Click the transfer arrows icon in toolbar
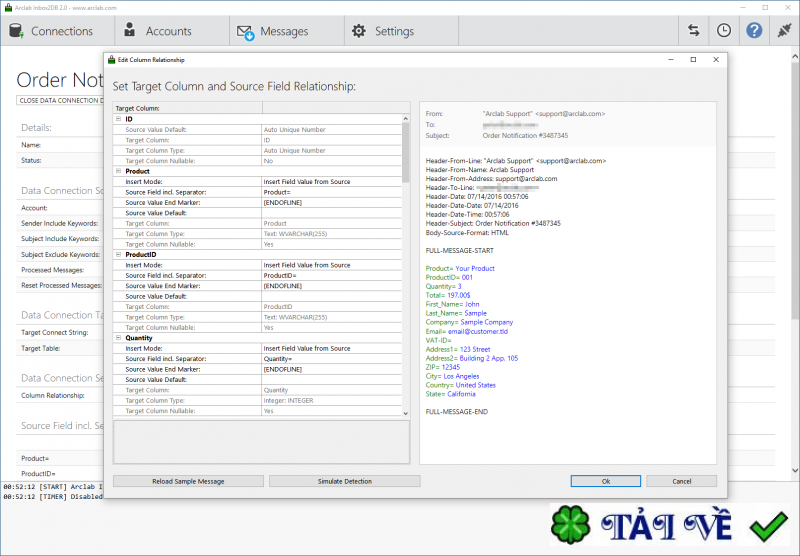Screen dimensions: 800x556 click(x=693, y=31)
